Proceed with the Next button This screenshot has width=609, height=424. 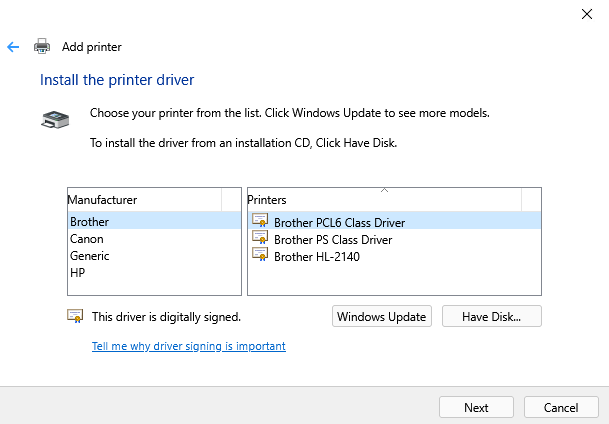[477, 407]
